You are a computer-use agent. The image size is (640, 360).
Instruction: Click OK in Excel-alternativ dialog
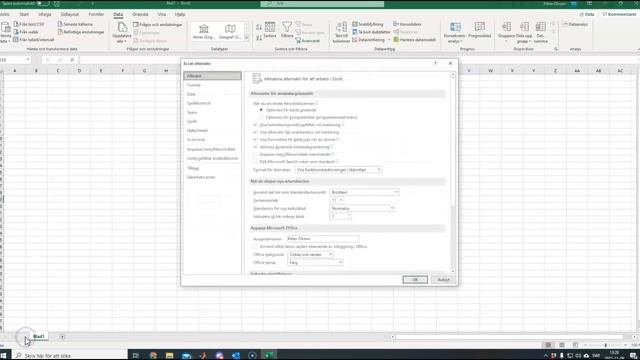(415, 280)
